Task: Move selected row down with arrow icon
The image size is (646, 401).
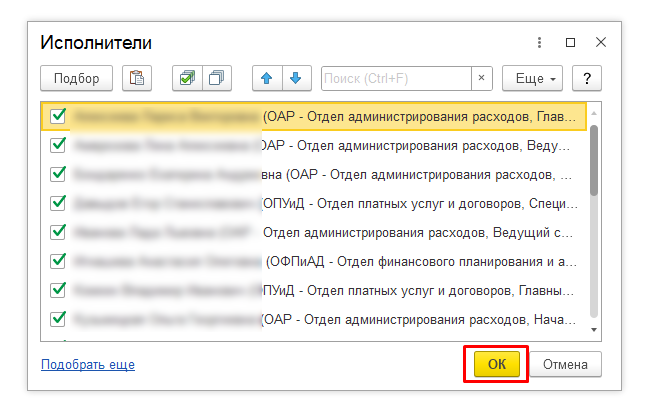Action: tap(294, 78)
